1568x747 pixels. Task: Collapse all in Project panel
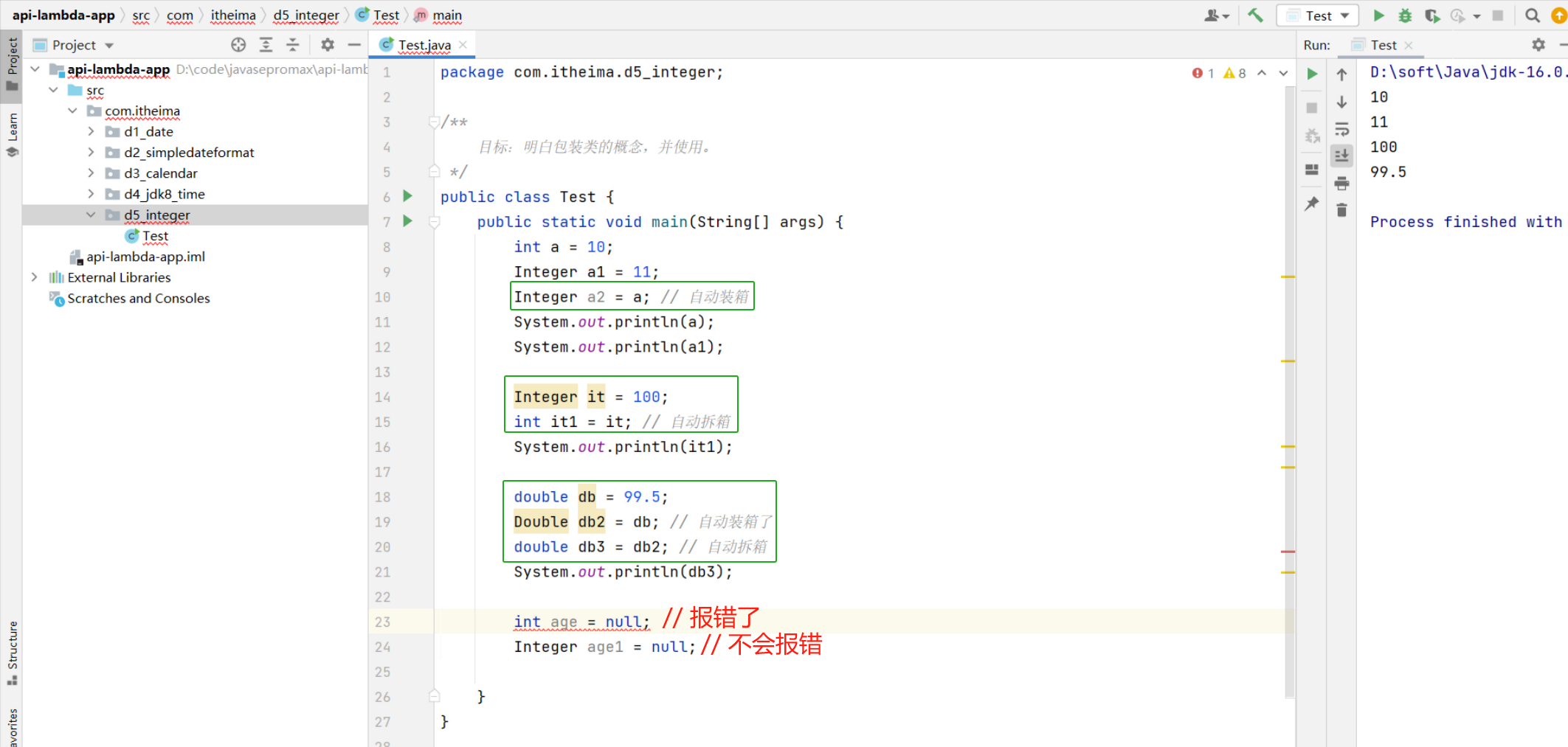tap(293, 45)
